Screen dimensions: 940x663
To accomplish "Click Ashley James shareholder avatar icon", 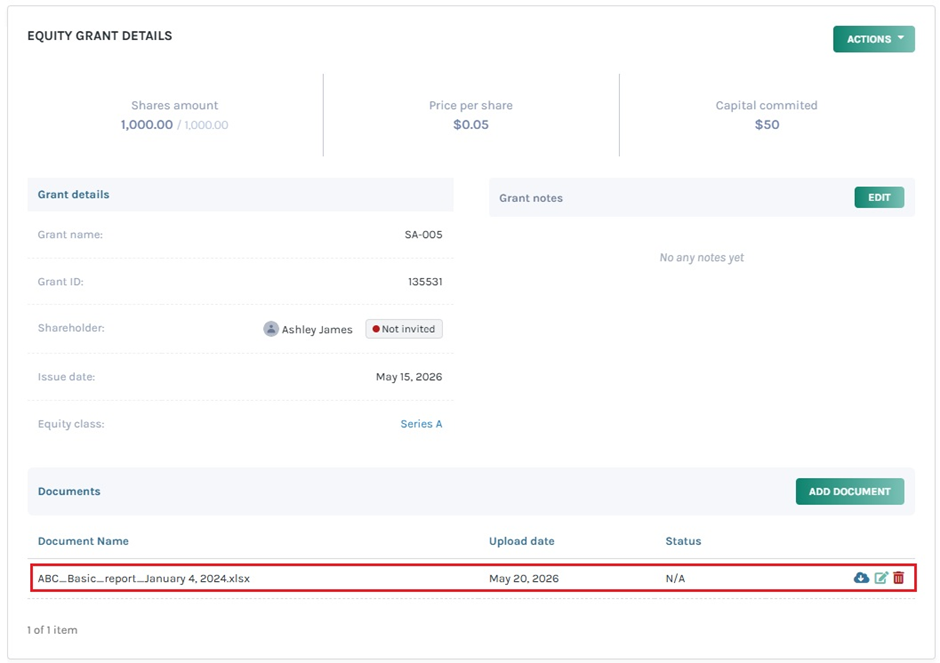I will (271, 329).
